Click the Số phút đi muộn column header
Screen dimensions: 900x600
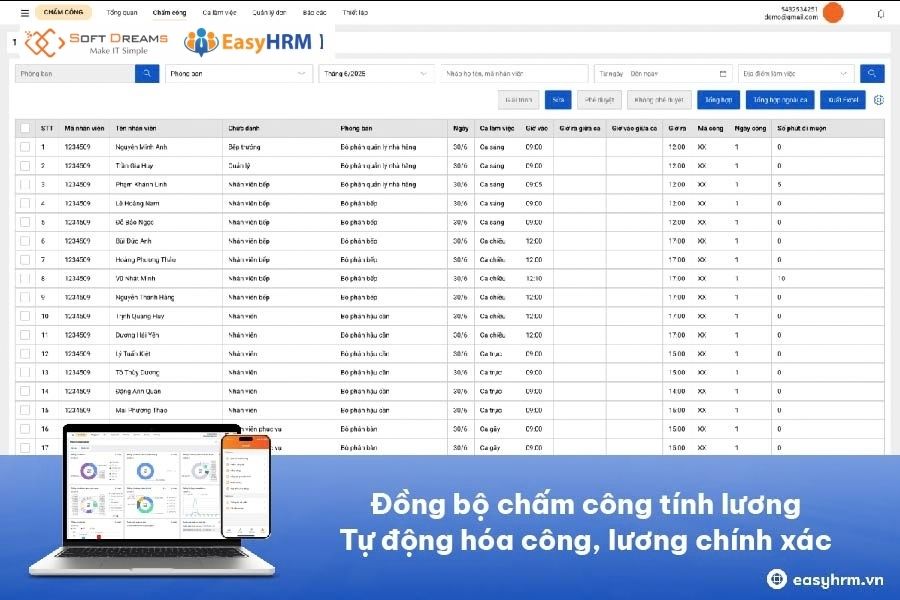[802, 129]
